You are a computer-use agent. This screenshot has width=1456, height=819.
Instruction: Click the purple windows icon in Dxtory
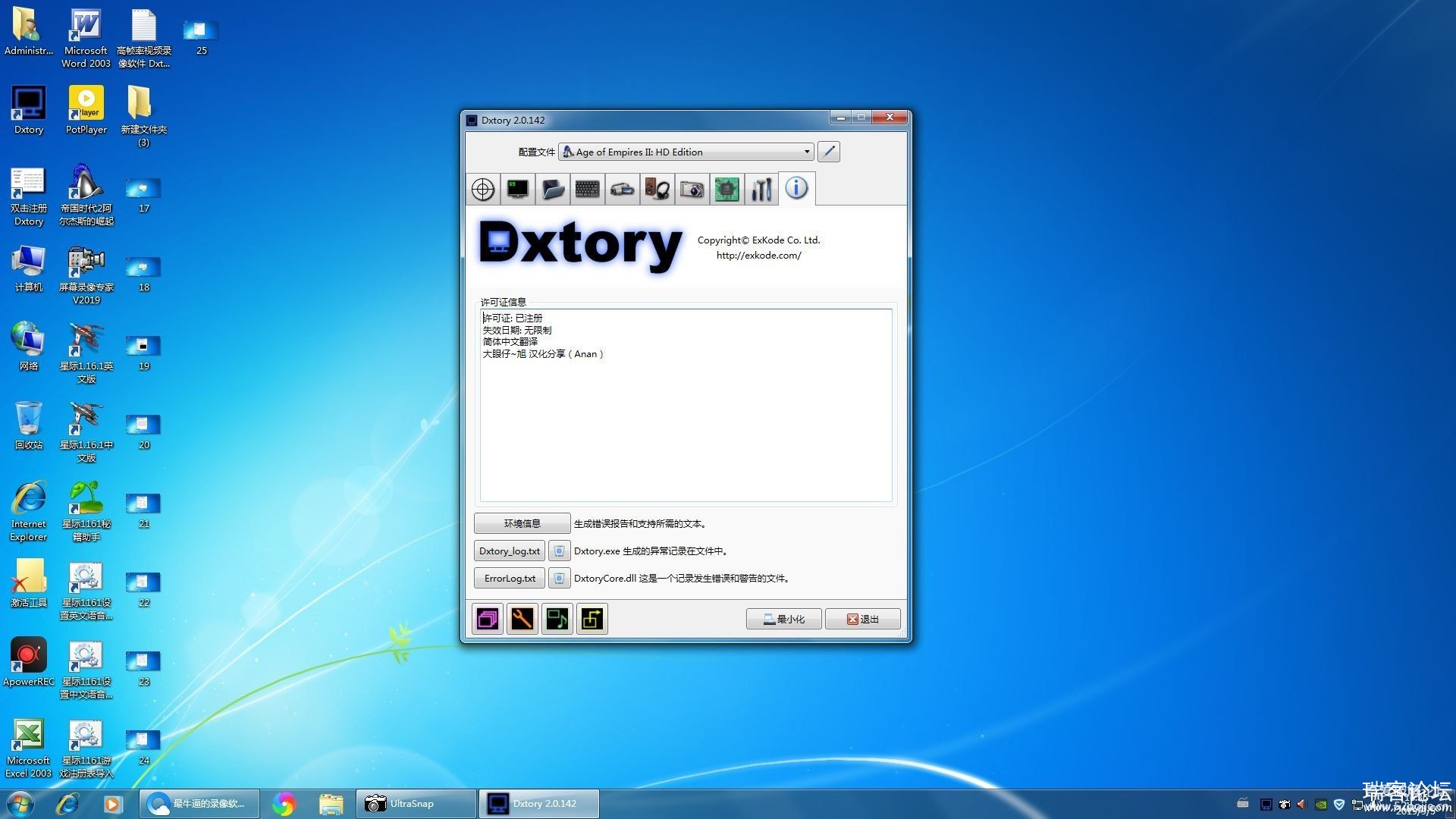[488, 619]
